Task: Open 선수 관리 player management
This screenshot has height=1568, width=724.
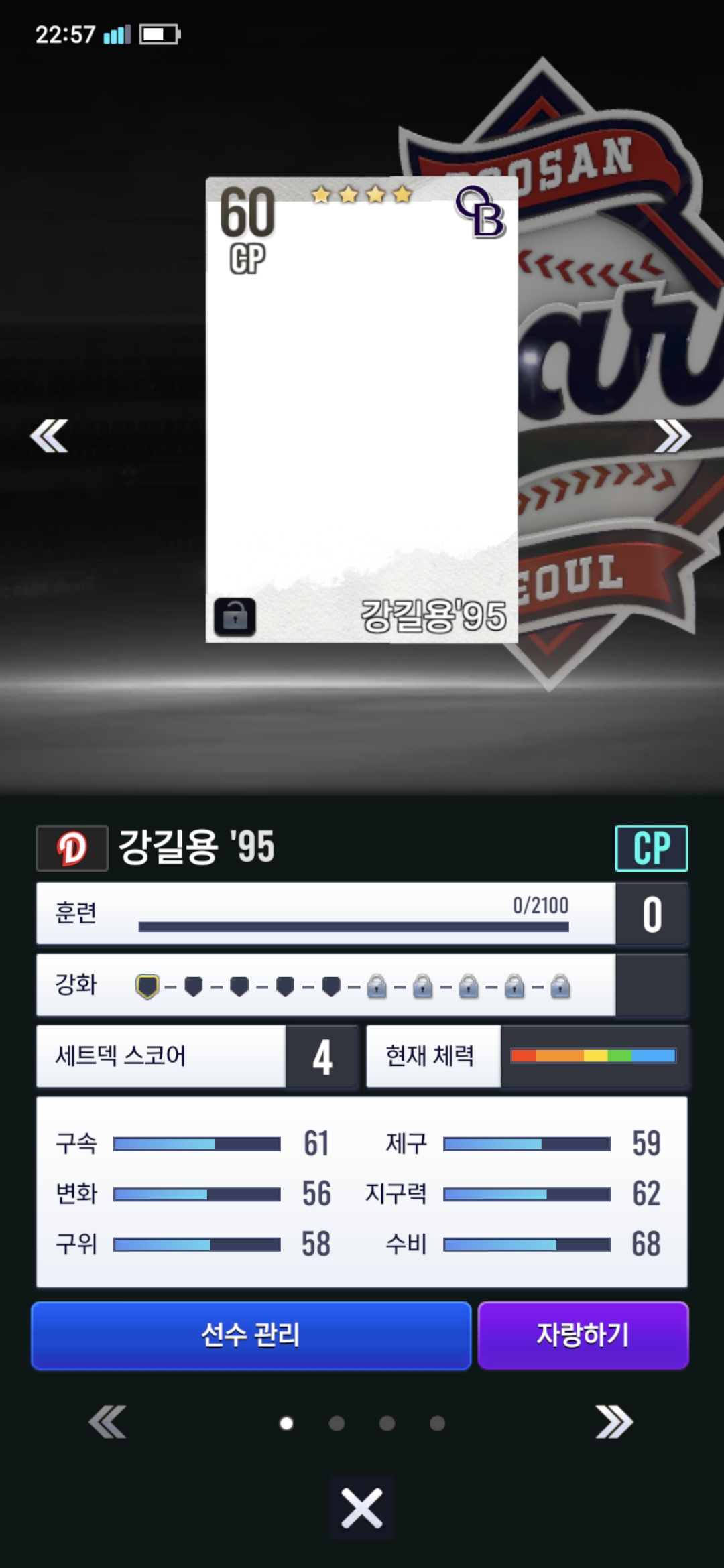Action: pos(251,1335)
